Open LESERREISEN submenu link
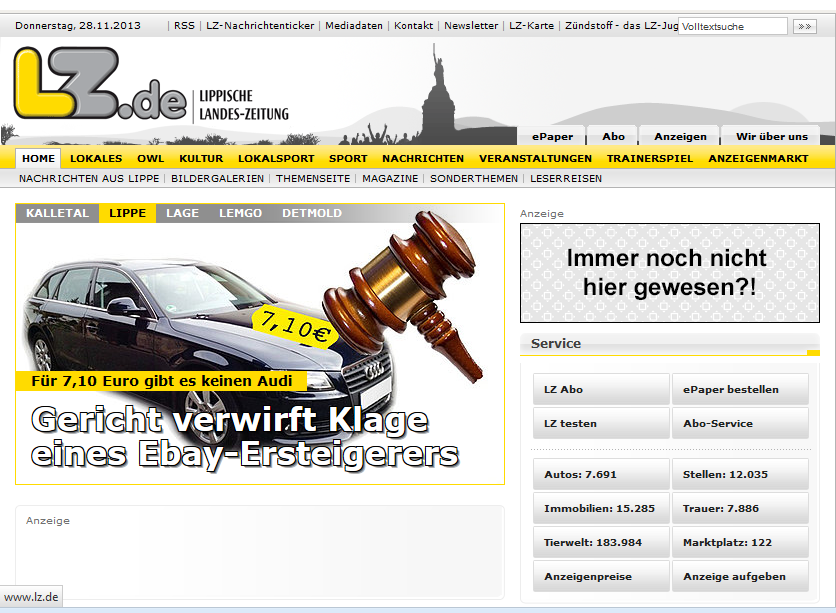 click(x=566, y=179)
